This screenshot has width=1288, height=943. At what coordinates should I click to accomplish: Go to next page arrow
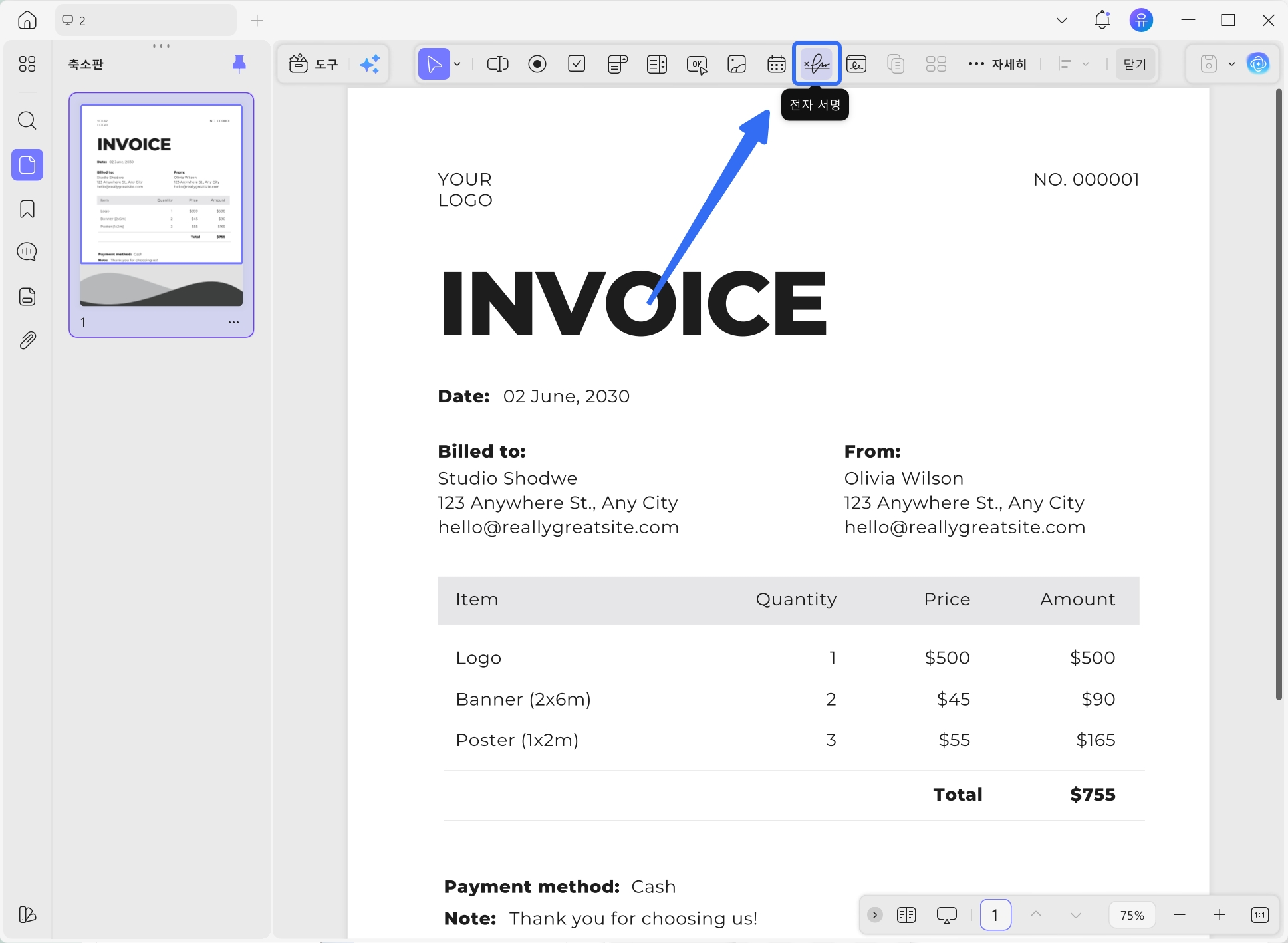1076,915
